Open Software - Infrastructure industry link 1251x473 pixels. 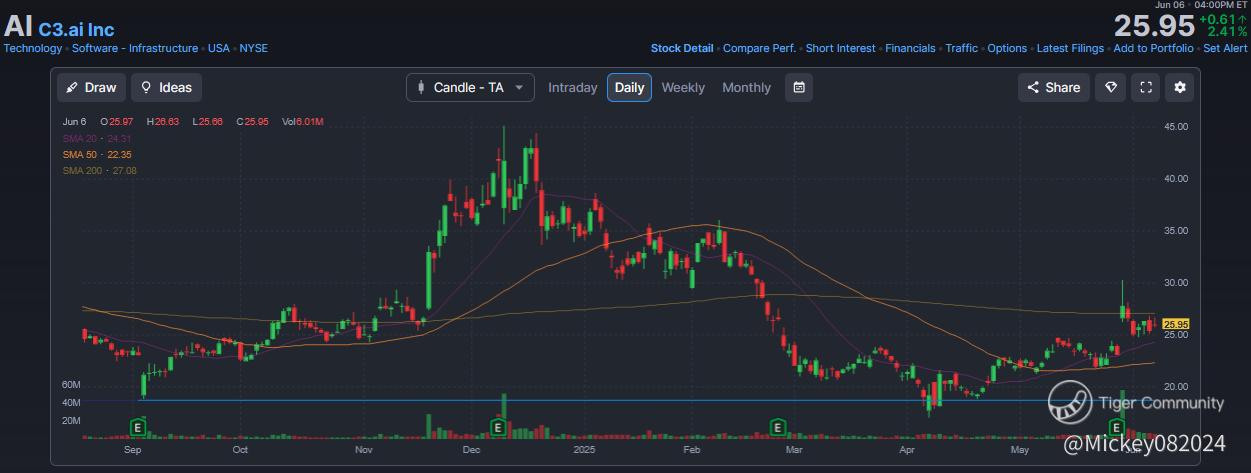[x=135, y=48]
